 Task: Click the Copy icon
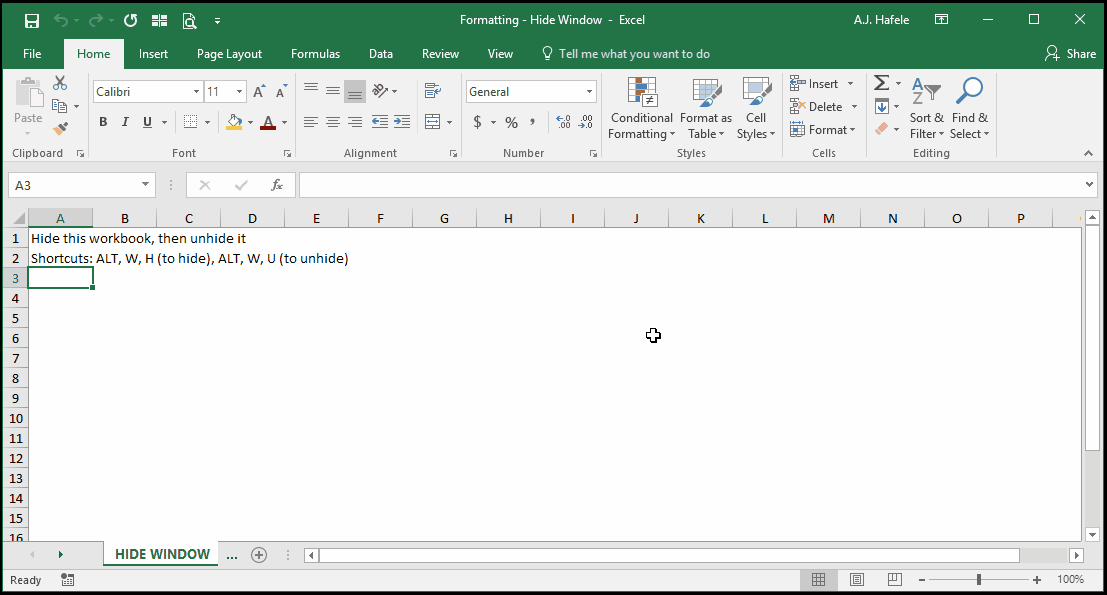pyautogui.click(x=60, y=106)
